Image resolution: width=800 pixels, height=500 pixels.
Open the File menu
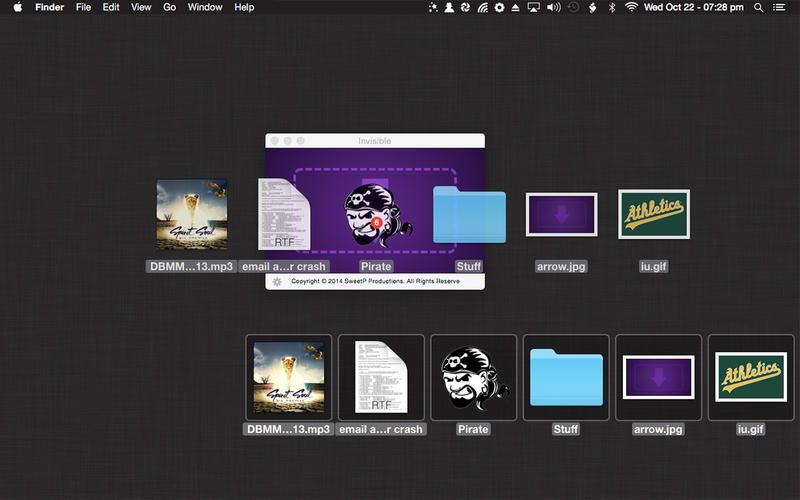point(84,7)
